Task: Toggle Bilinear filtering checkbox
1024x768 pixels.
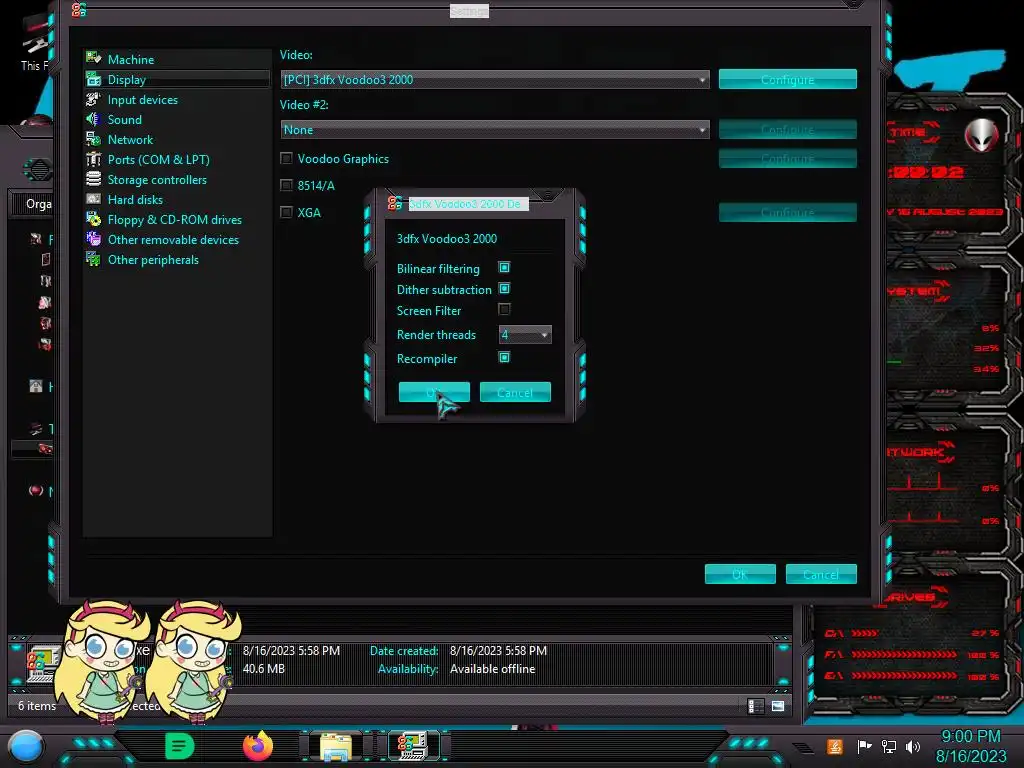Action: [504, 267]
